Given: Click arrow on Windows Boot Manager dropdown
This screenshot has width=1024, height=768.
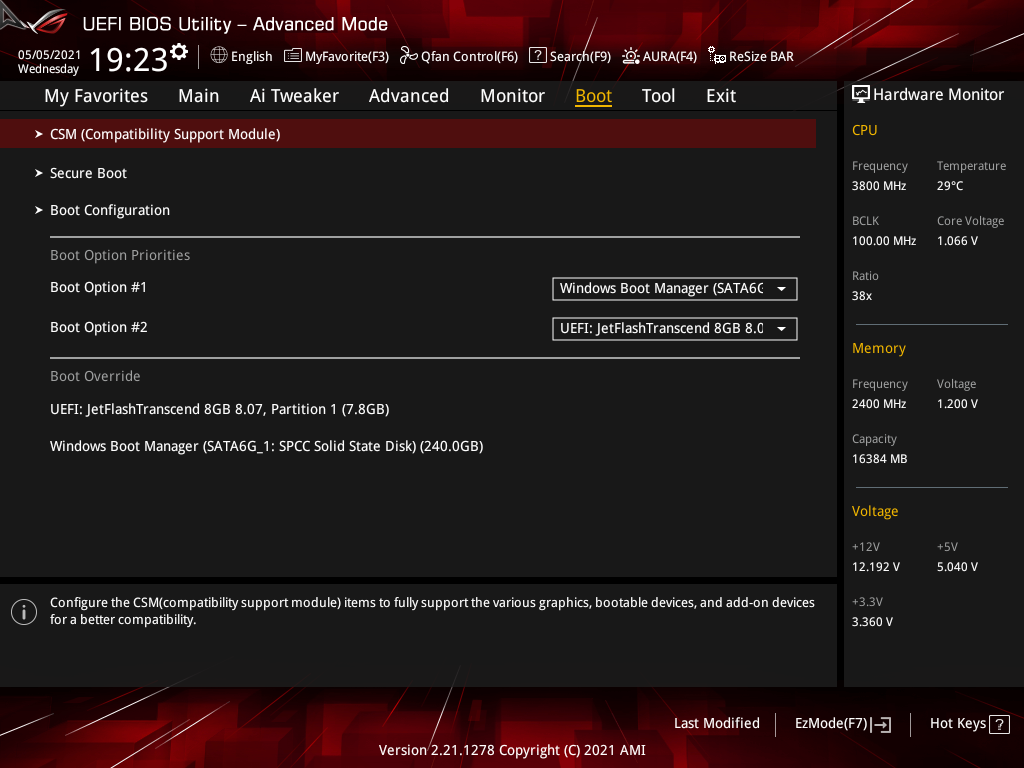Looking at the screenshot, I should point(781,289).
